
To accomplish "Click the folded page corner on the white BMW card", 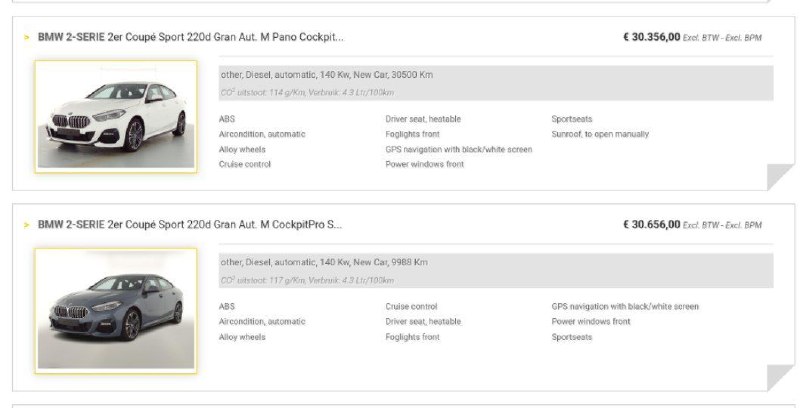I will 781,177.
